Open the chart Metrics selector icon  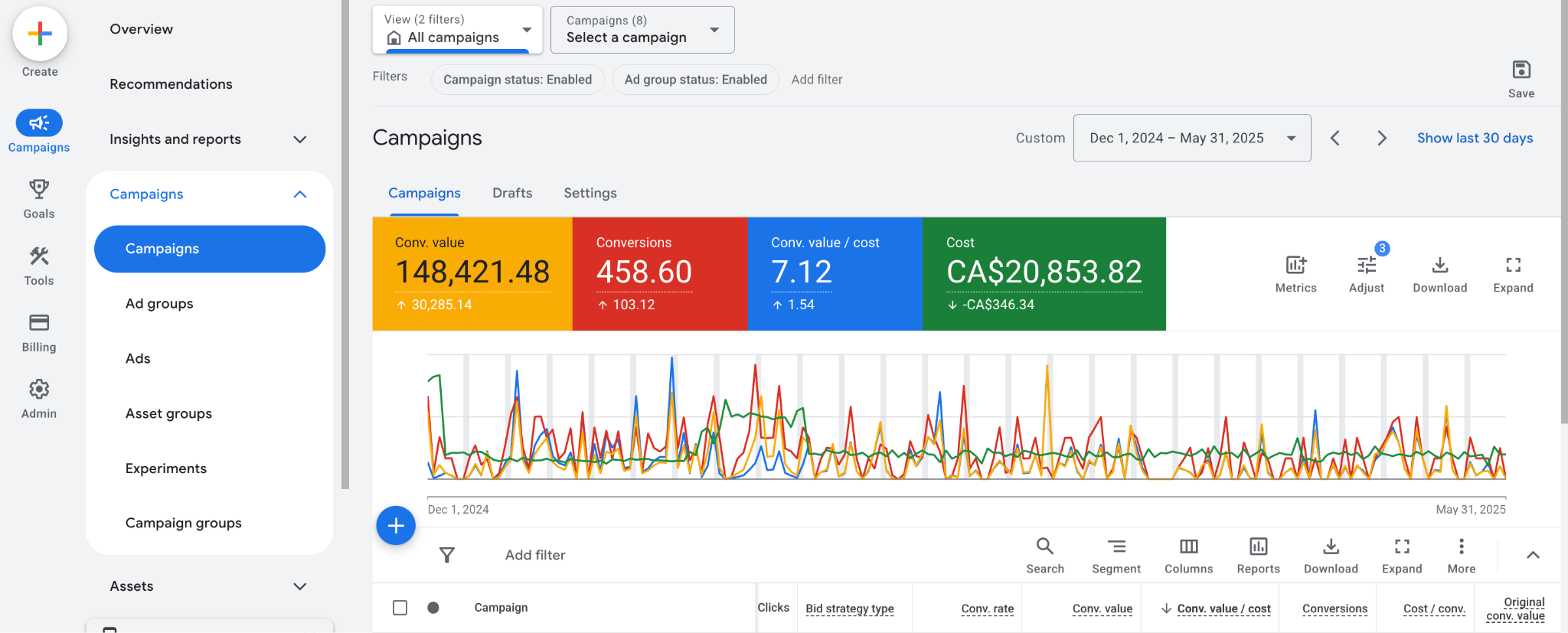[x=1295, y=266]
